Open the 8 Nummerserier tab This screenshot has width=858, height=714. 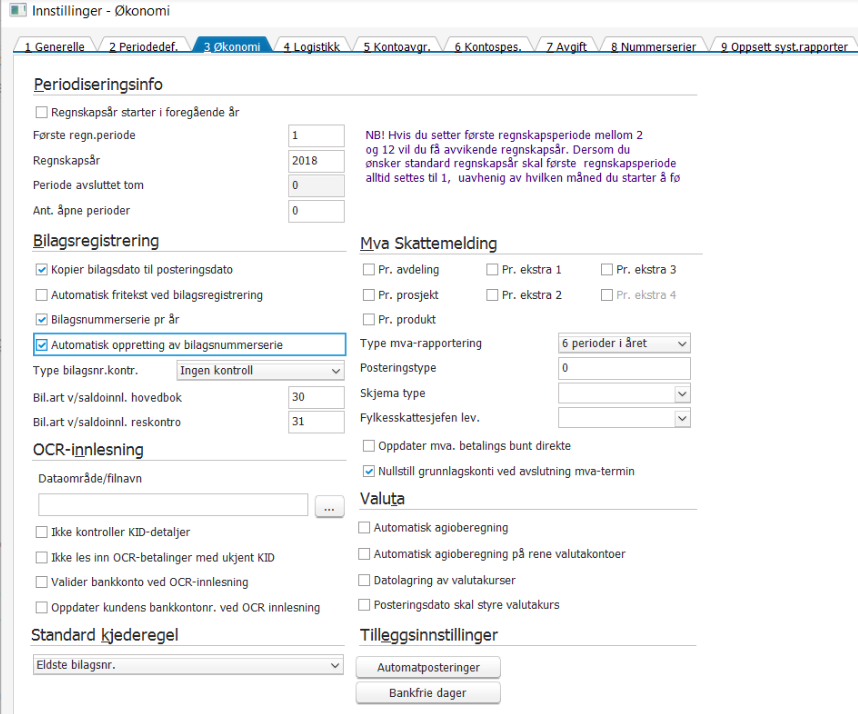653,47
